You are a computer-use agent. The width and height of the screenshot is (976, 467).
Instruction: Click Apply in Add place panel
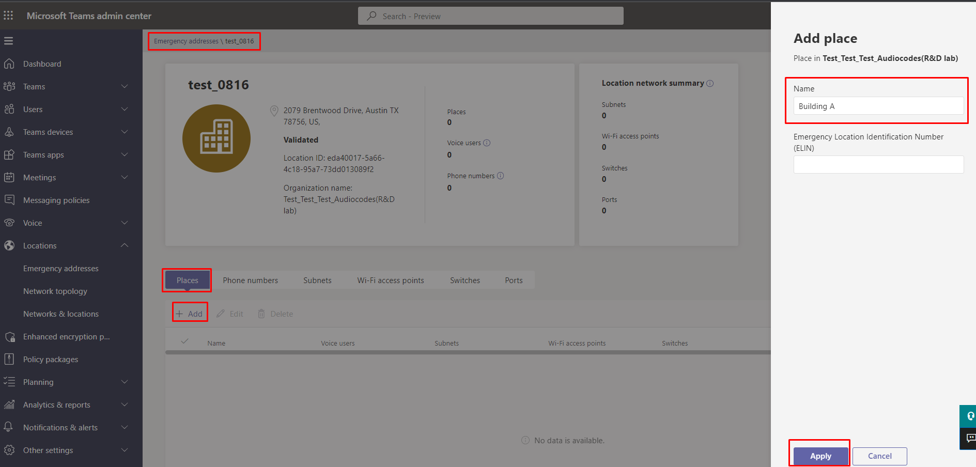click(820, 456)
